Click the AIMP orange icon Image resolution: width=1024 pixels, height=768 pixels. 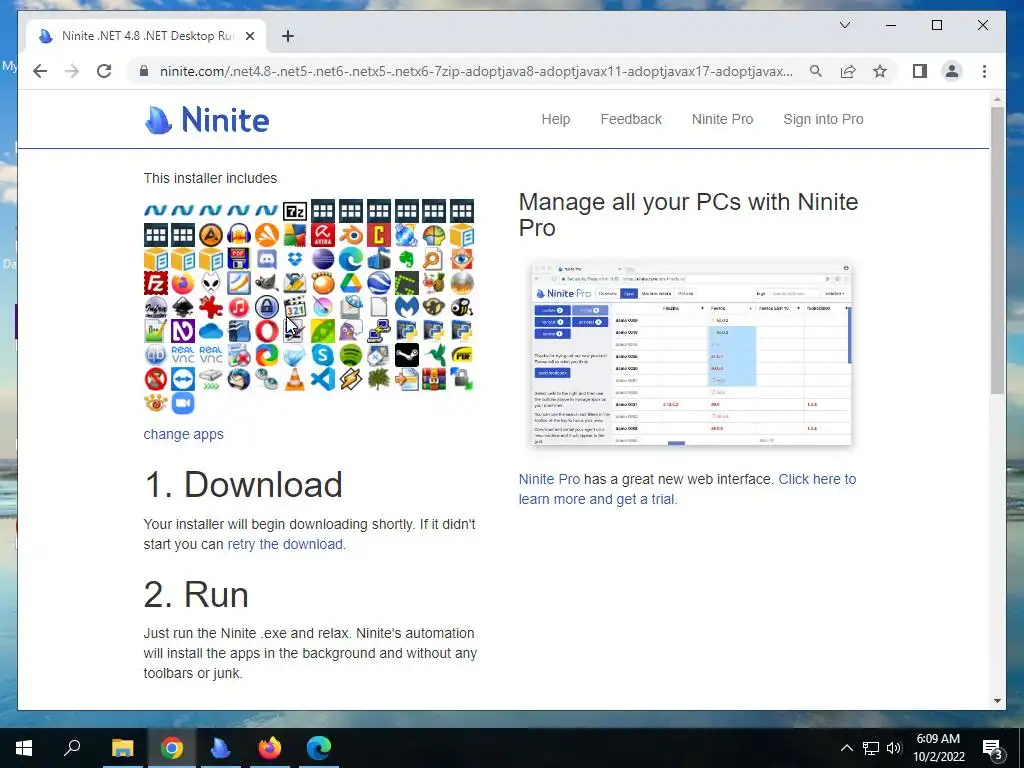tap(211, 235)
